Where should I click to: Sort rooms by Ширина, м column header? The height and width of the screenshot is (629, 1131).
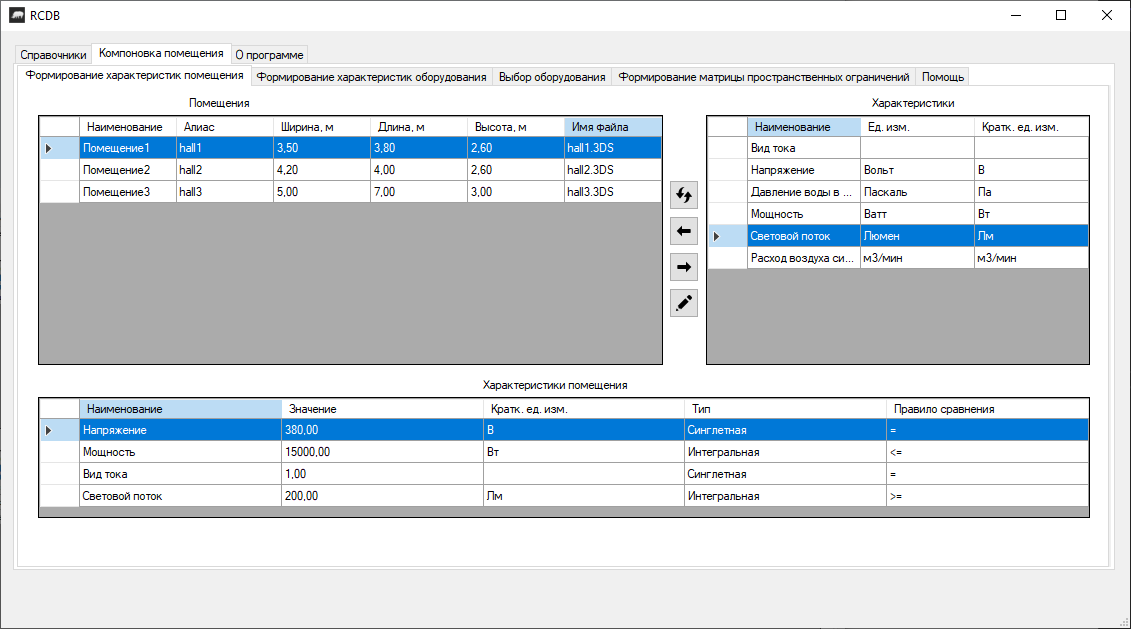[320, 127]
